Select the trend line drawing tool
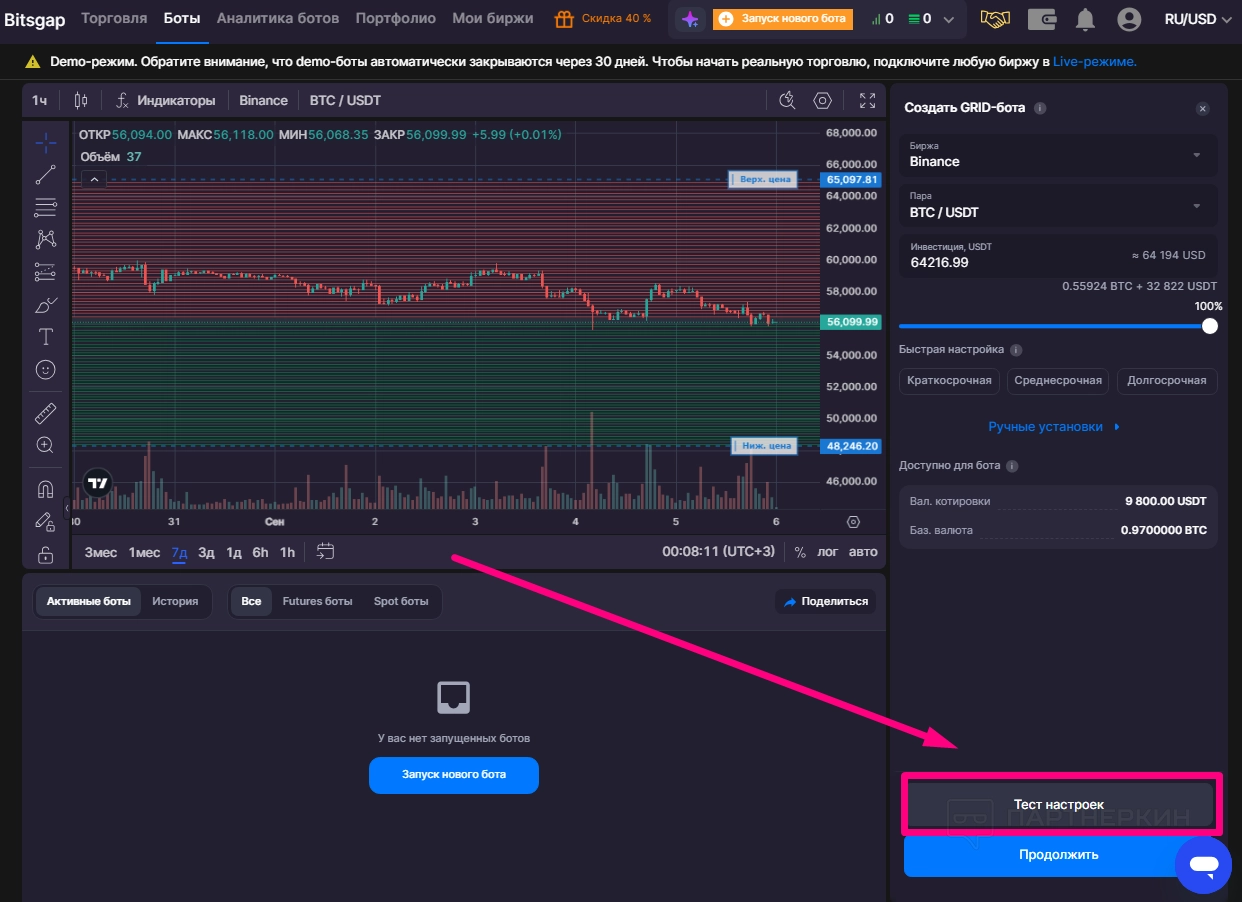Image resolution: width=1242 pixels, height=902 pixels. [x=45, y=175]
